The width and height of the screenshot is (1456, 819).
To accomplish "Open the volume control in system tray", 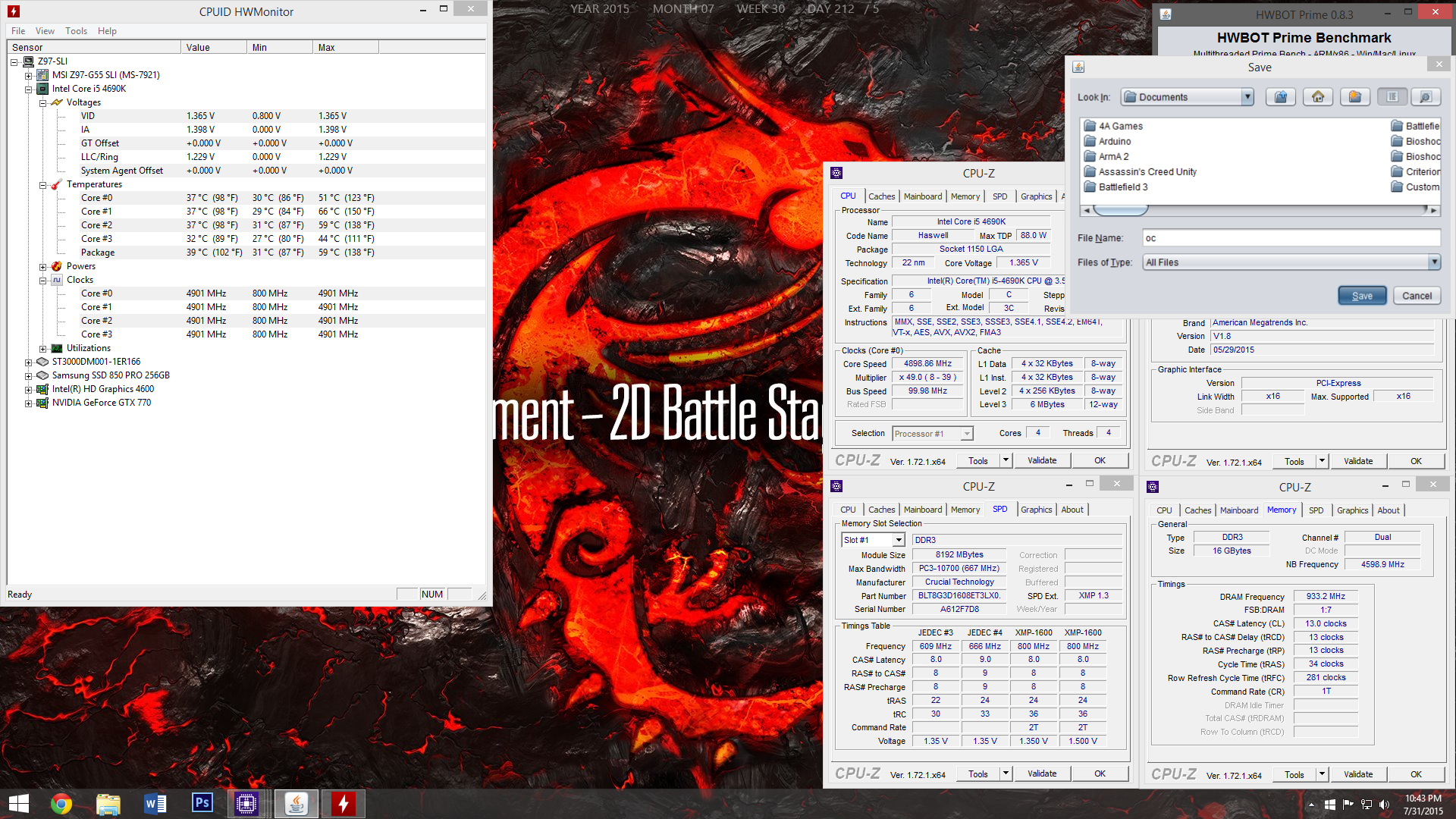I will point(1385,805).
